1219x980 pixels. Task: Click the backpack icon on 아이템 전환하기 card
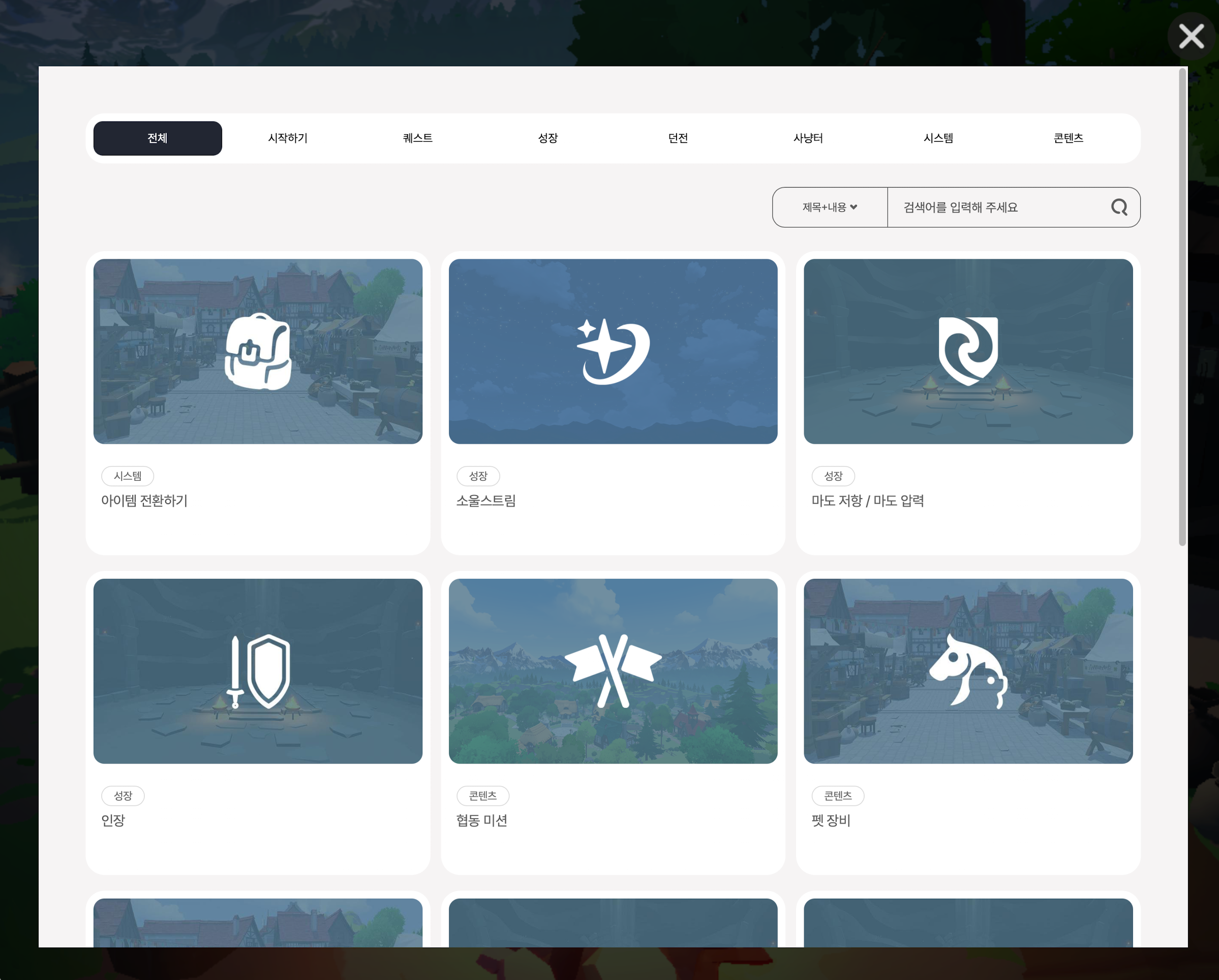pyautogui.click(x=258, y=351)
